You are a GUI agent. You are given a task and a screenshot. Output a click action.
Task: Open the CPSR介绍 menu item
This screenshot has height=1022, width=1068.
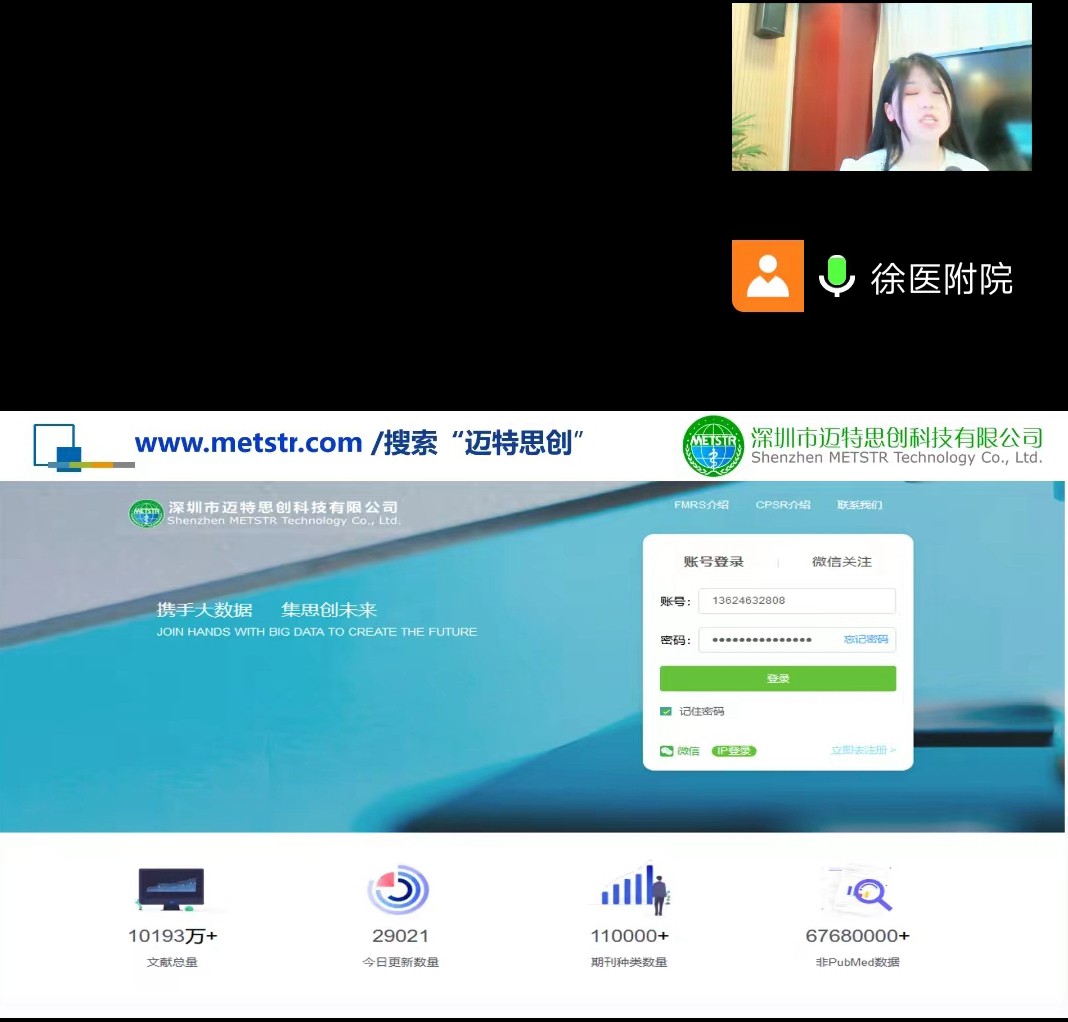pyautogui.click(x=782, y=505)
